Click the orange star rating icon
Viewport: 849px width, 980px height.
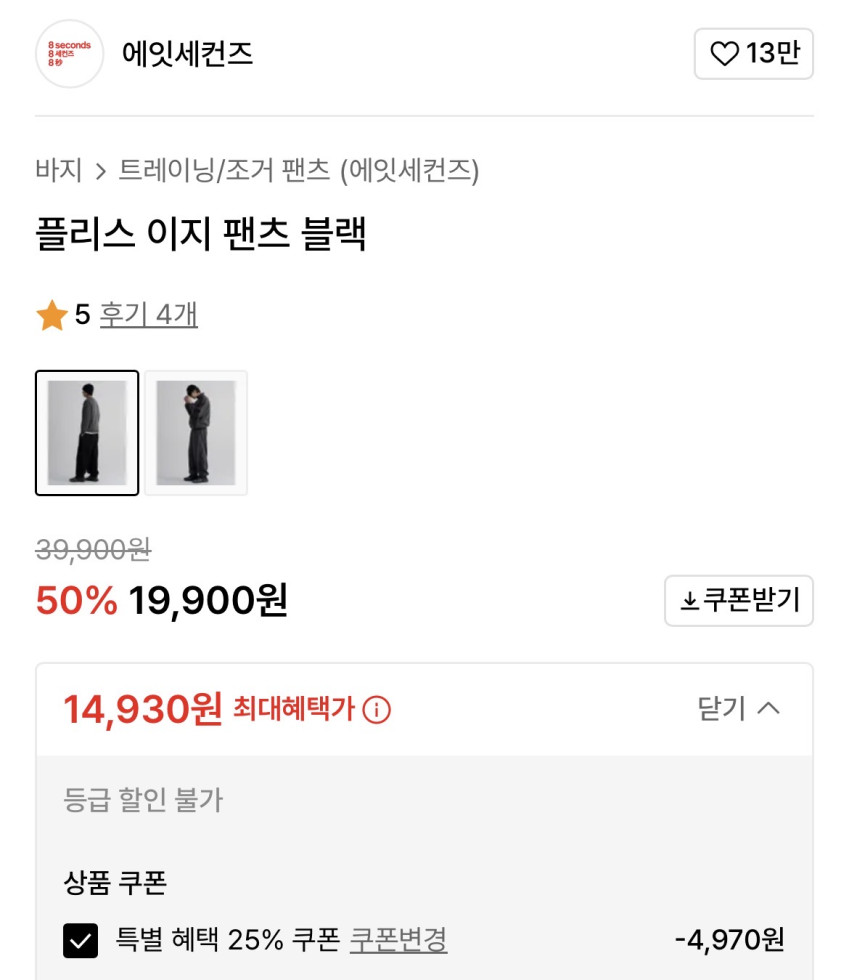click(x=52, y=316)
